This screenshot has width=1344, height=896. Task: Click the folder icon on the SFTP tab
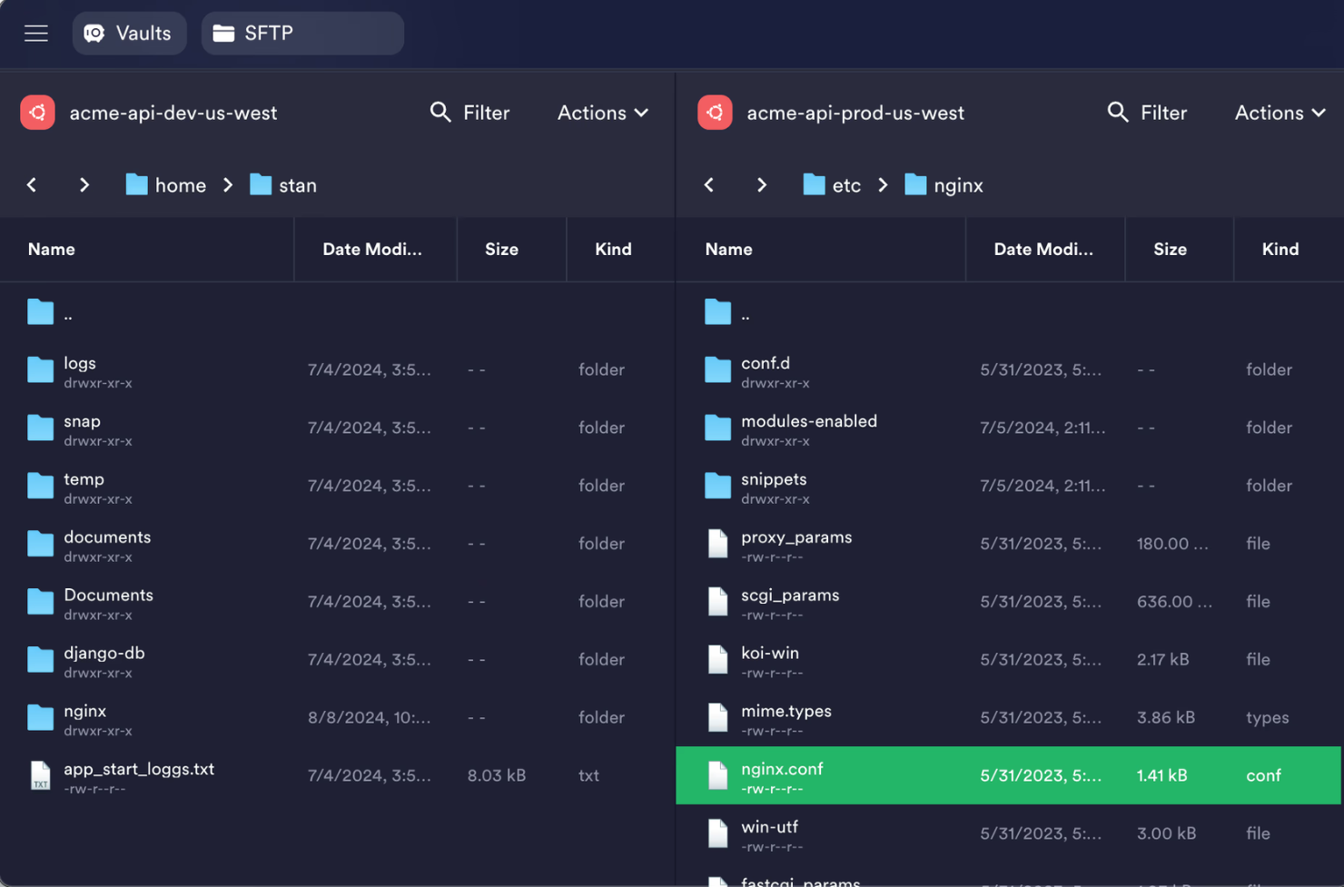[224, 33]
